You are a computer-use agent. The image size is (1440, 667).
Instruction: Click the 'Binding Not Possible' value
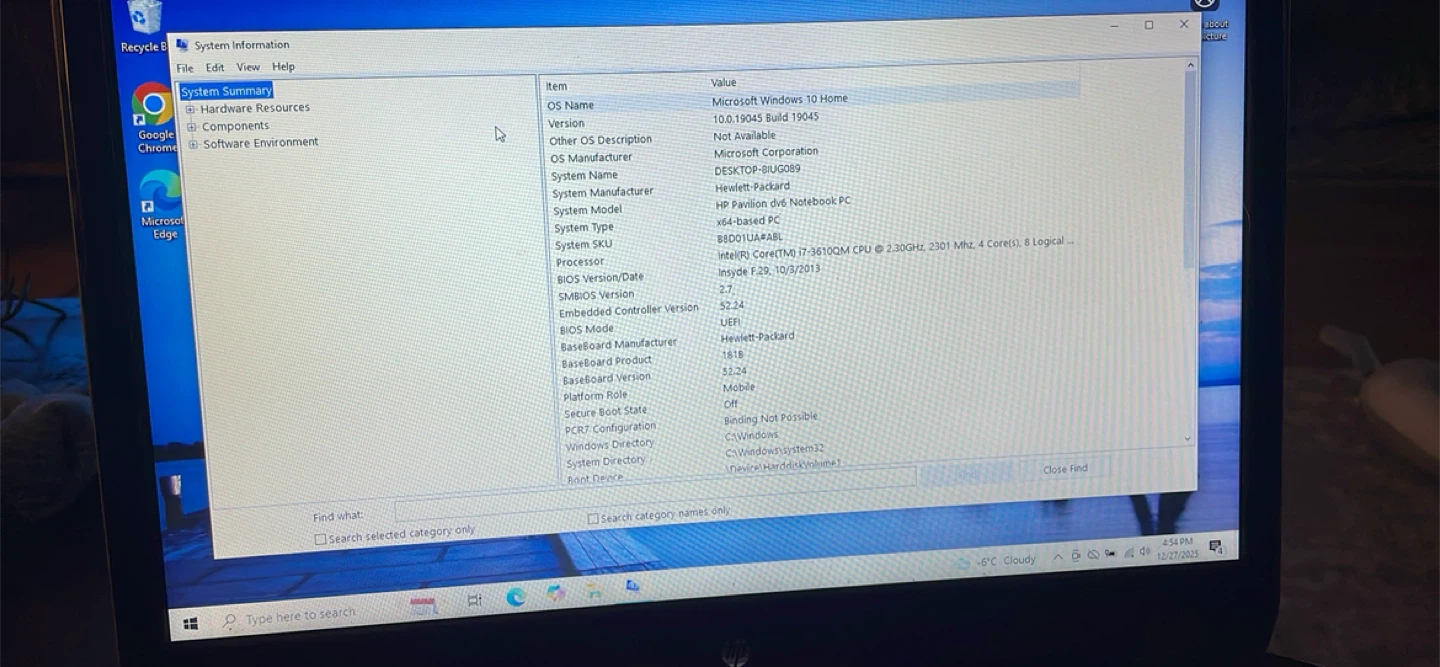770,419
